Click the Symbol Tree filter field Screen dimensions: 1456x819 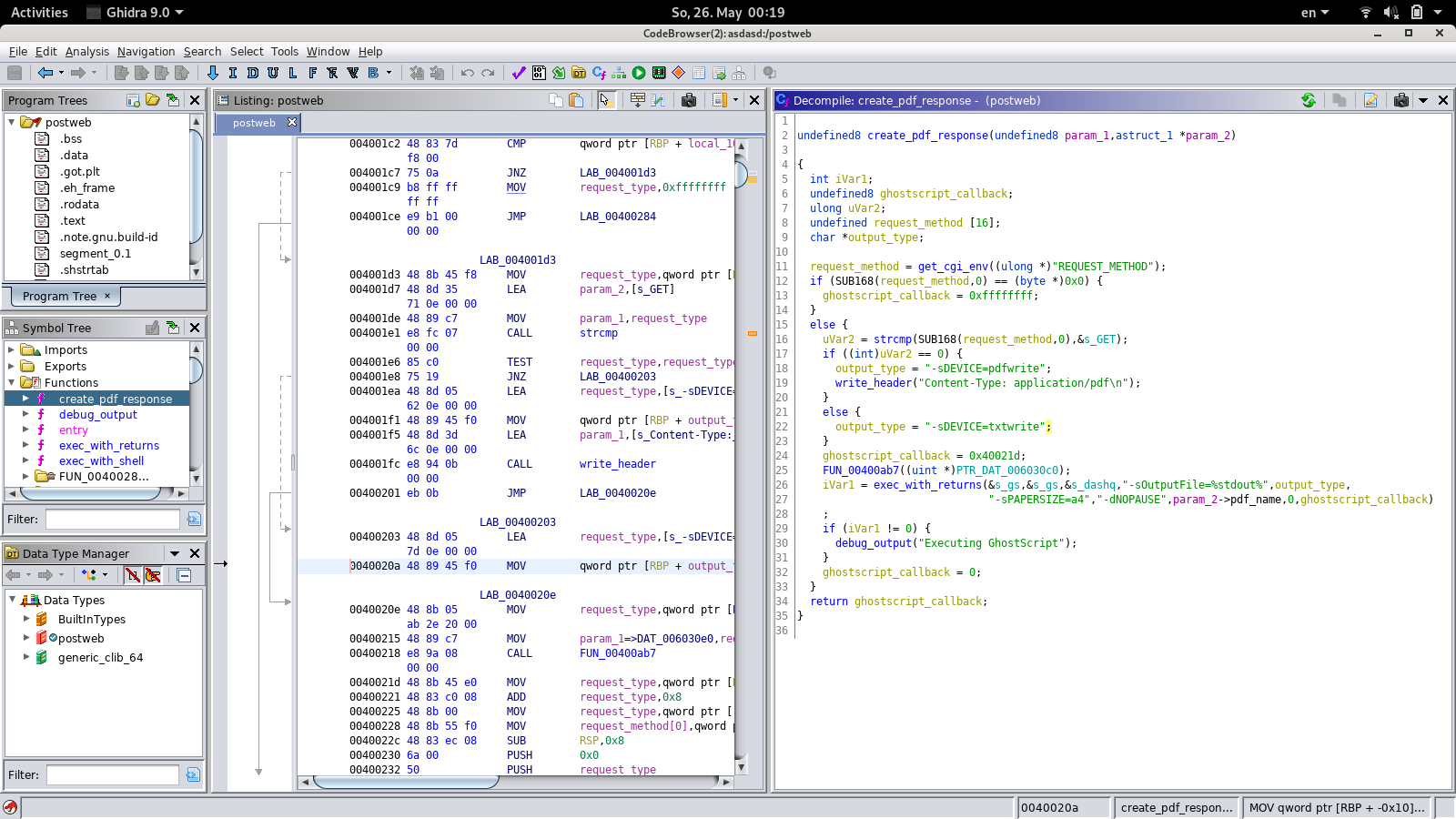coord(112,519)
